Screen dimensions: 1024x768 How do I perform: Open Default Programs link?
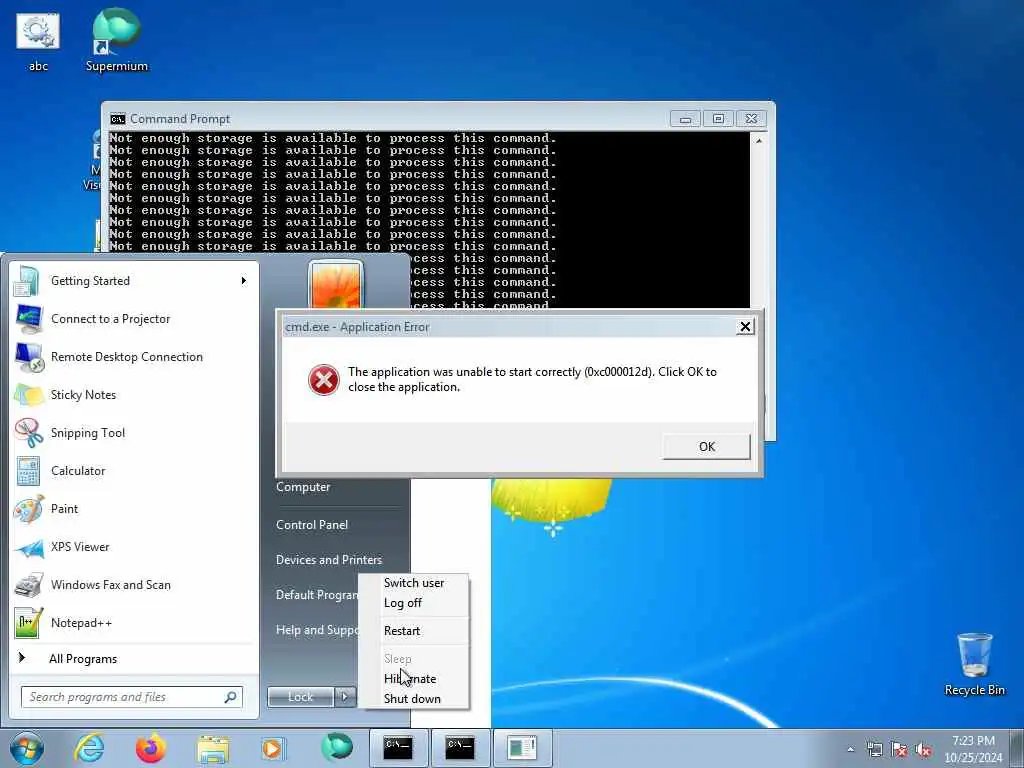(316, 595)
